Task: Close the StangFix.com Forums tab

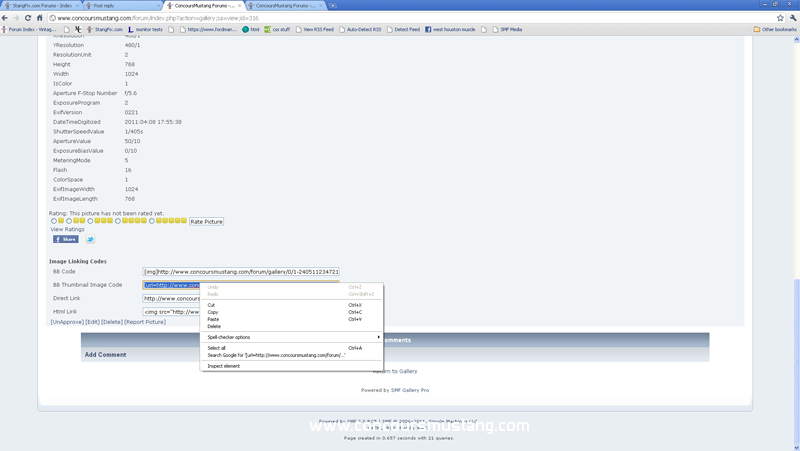Action: (77, 6)
